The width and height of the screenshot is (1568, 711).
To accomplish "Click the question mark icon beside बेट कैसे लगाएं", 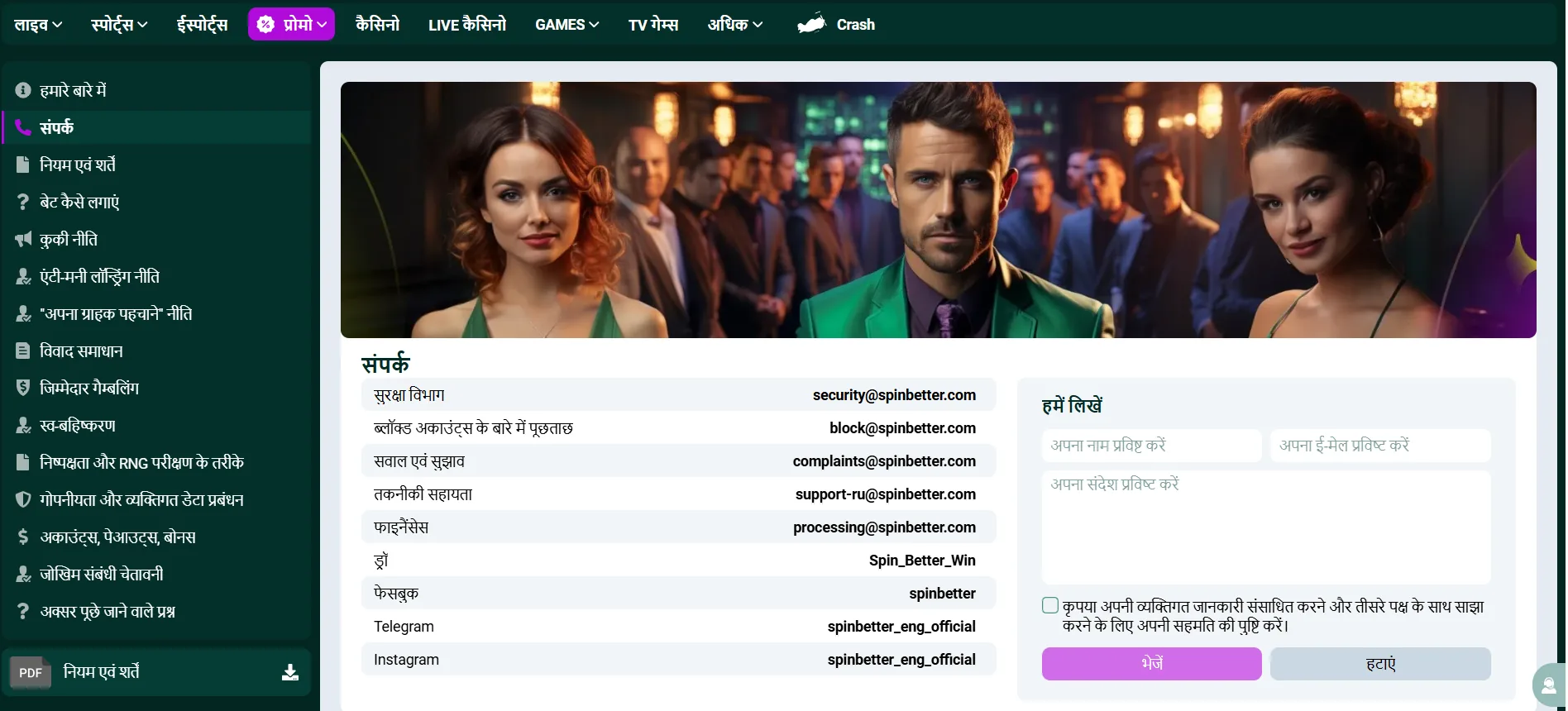I will pos(23,202).
